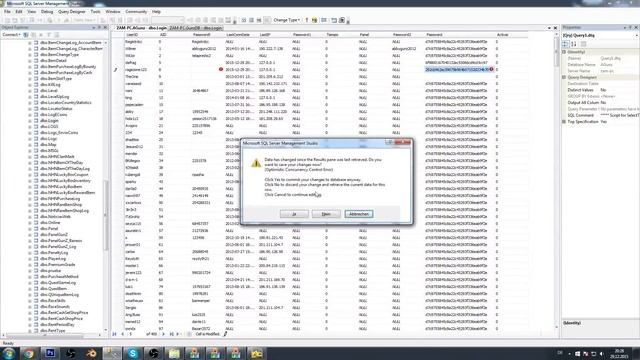Open the Window menu

pyautogui.click(x=113, y=12)
